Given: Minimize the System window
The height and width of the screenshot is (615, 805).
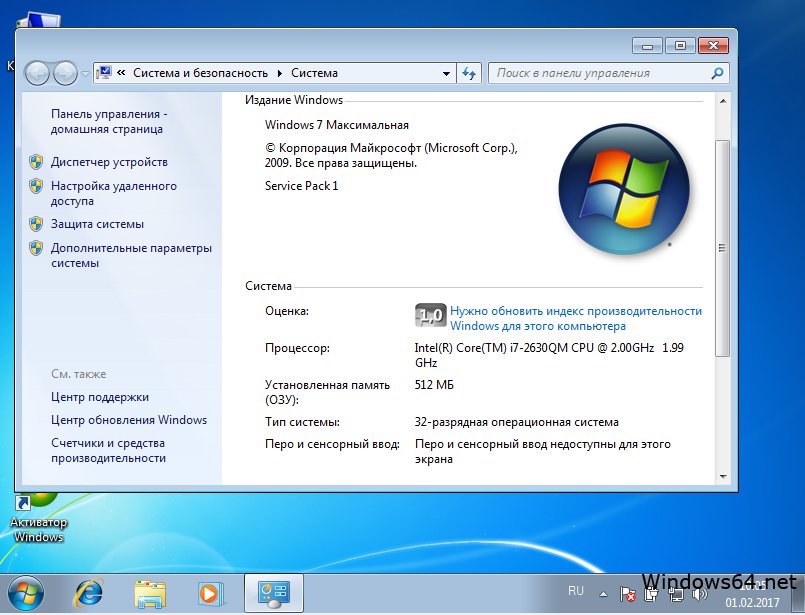Looking at the screenshot, I should (x=647, y=46).
